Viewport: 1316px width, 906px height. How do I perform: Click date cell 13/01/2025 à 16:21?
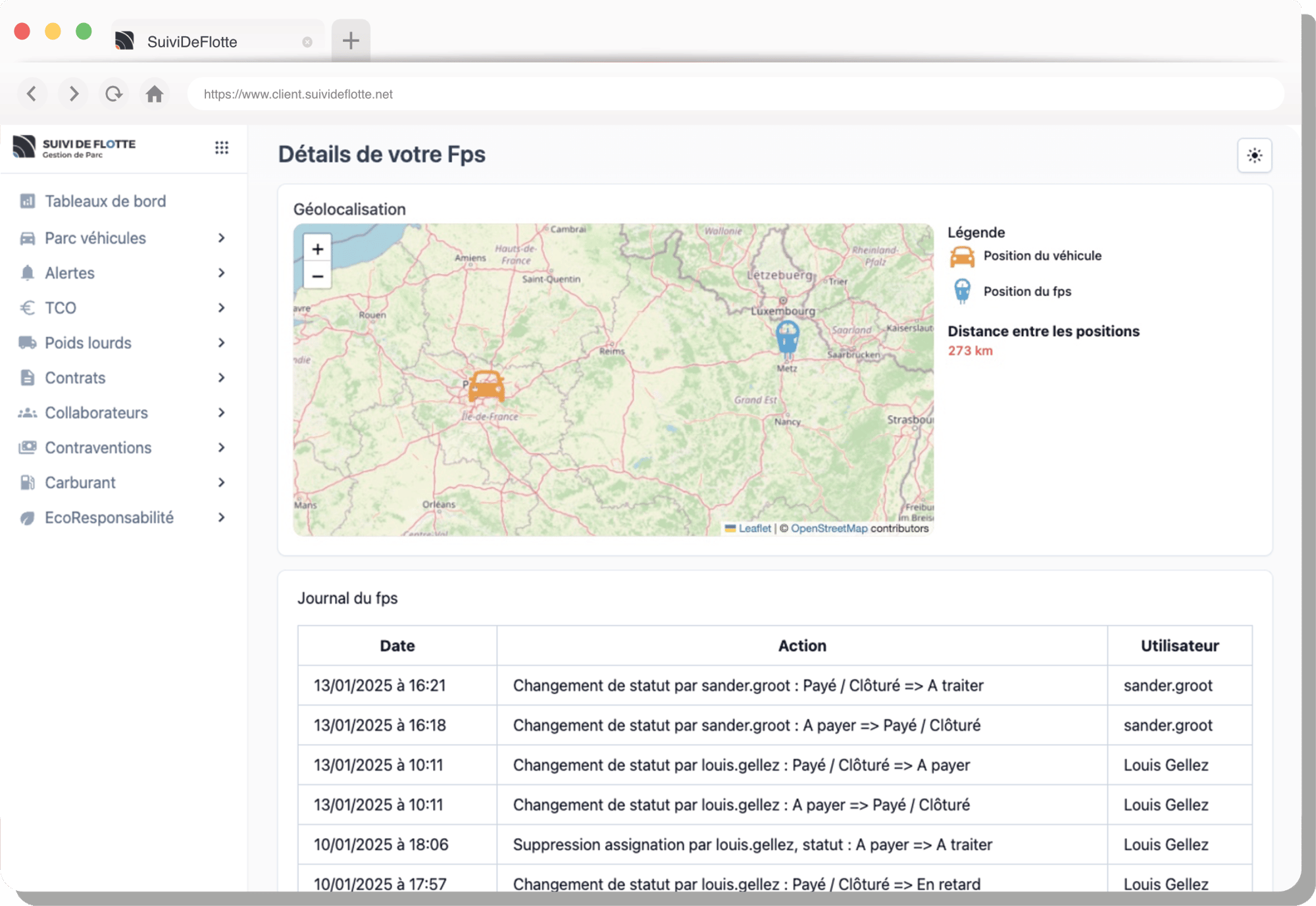(x=397, y=686)
